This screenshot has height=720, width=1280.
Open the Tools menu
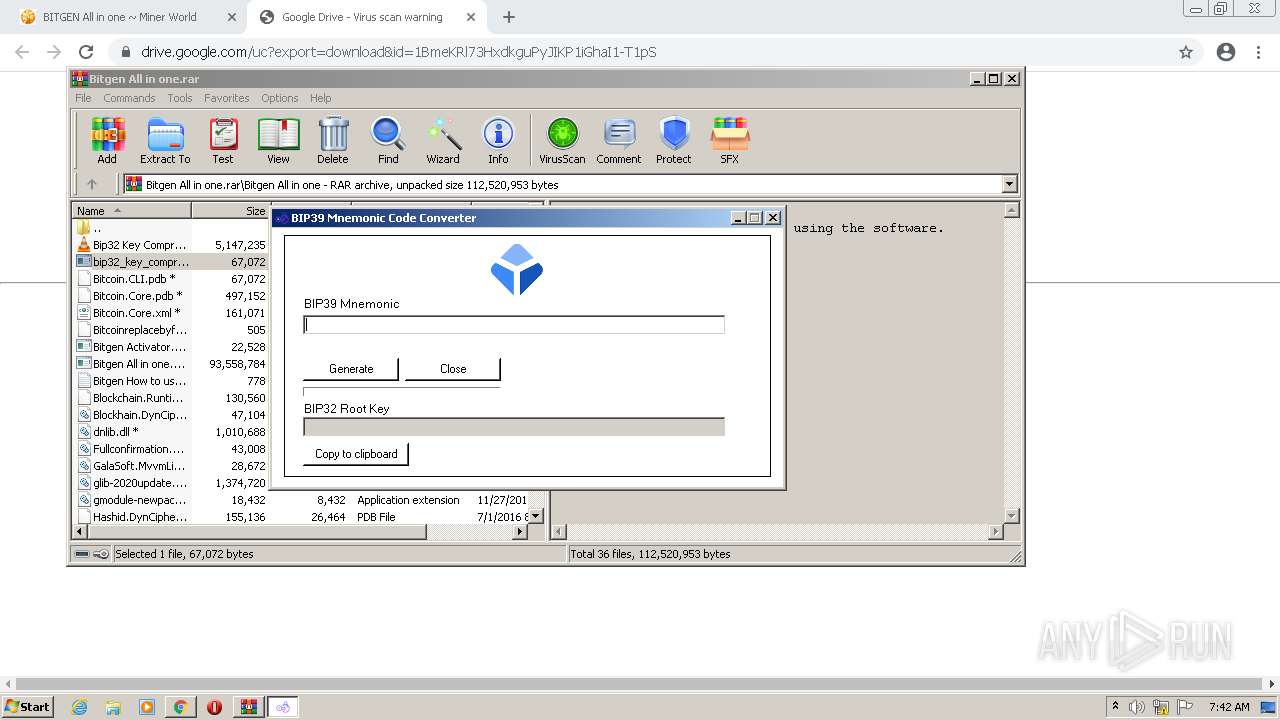click(x=180, y=98)
